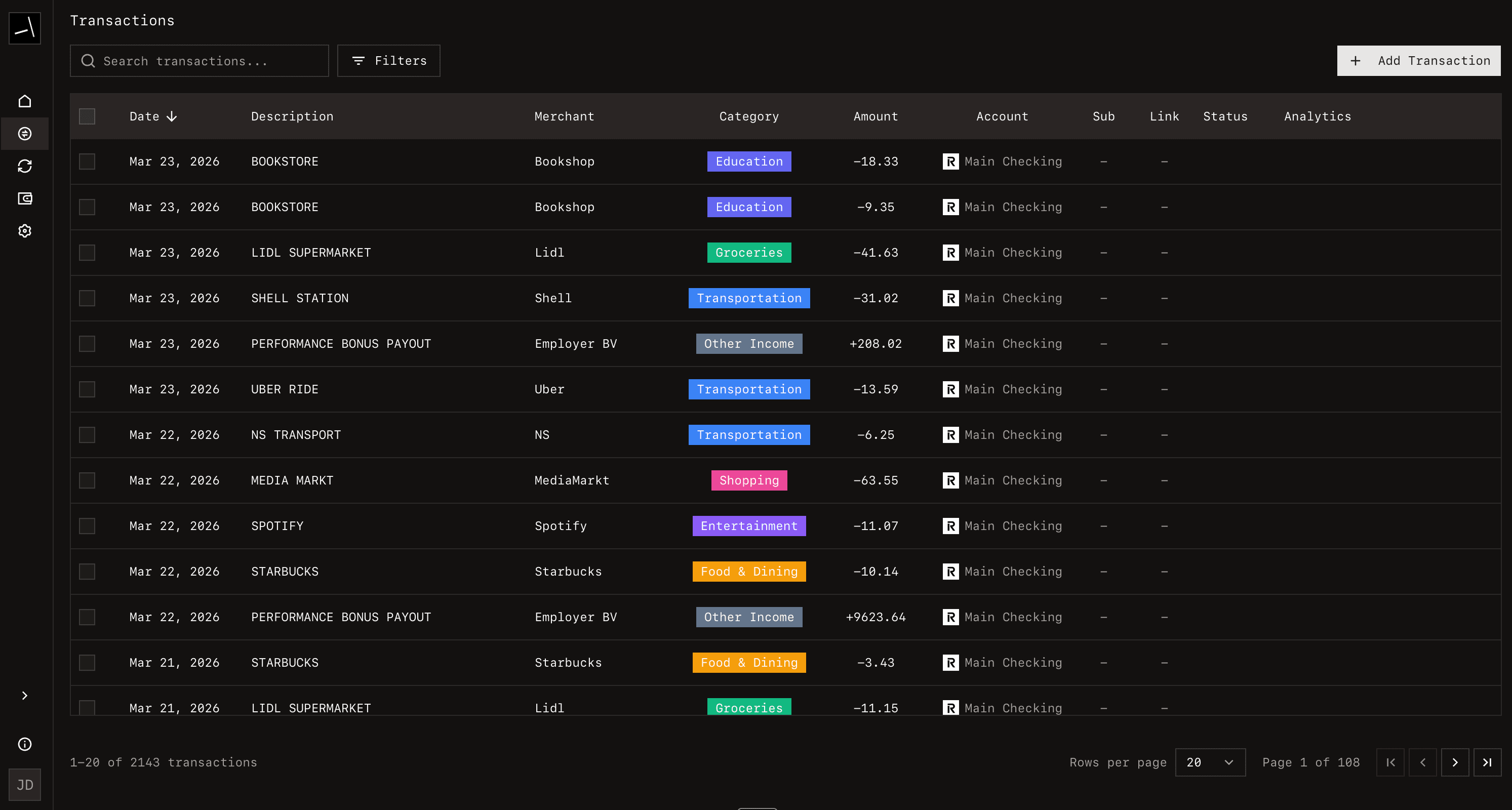The image size is (1512, 810).
Task: Go to the last page of transactions
Action: 1487,762
